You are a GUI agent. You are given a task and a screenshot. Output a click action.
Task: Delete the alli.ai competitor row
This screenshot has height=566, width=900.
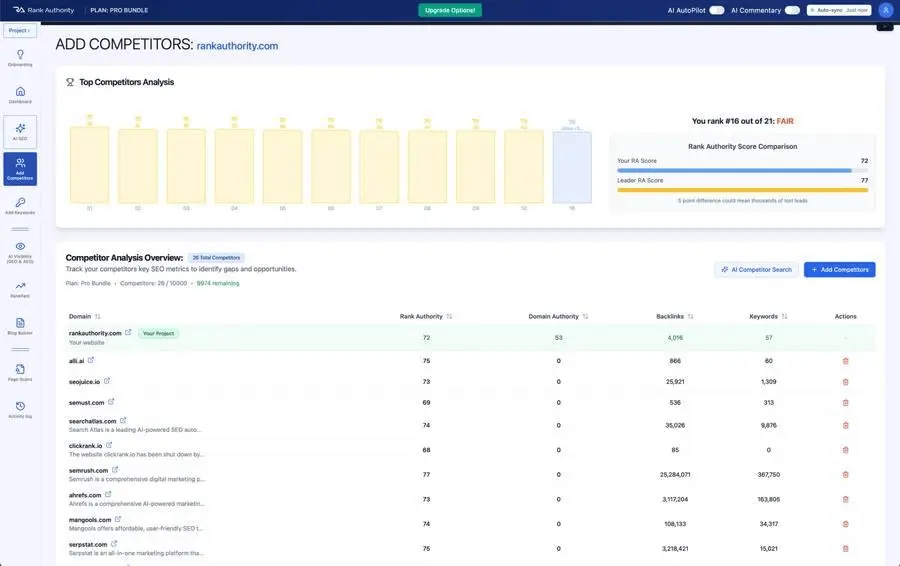coord(845,360)
